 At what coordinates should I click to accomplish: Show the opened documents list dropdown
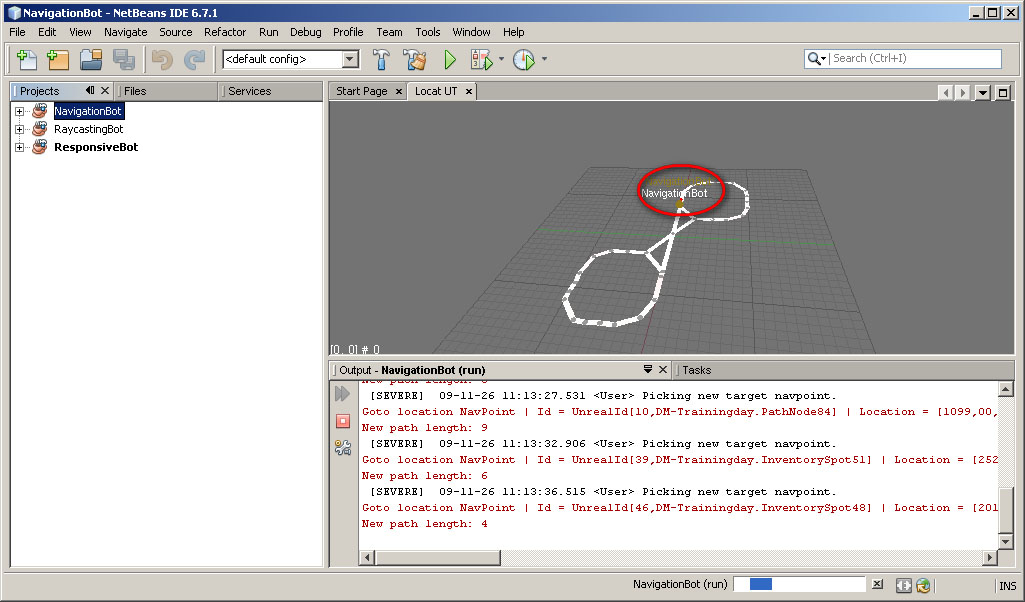tap(983, 93)
